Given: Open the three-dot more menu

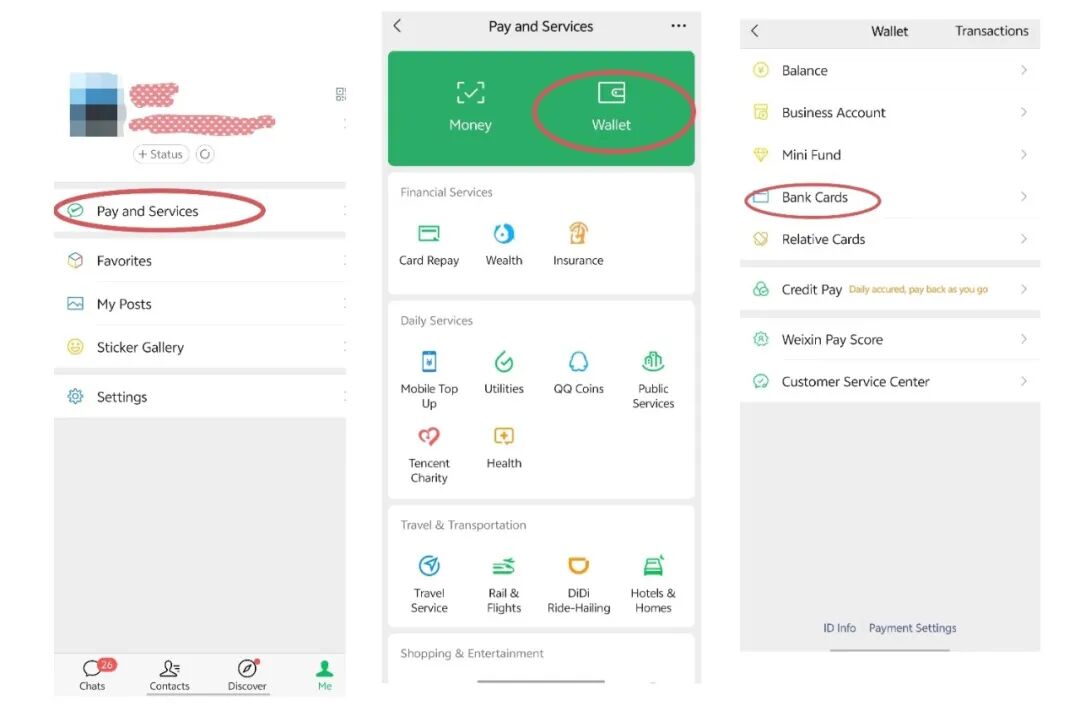Looking at the screenshot, I should pos(678,26).
